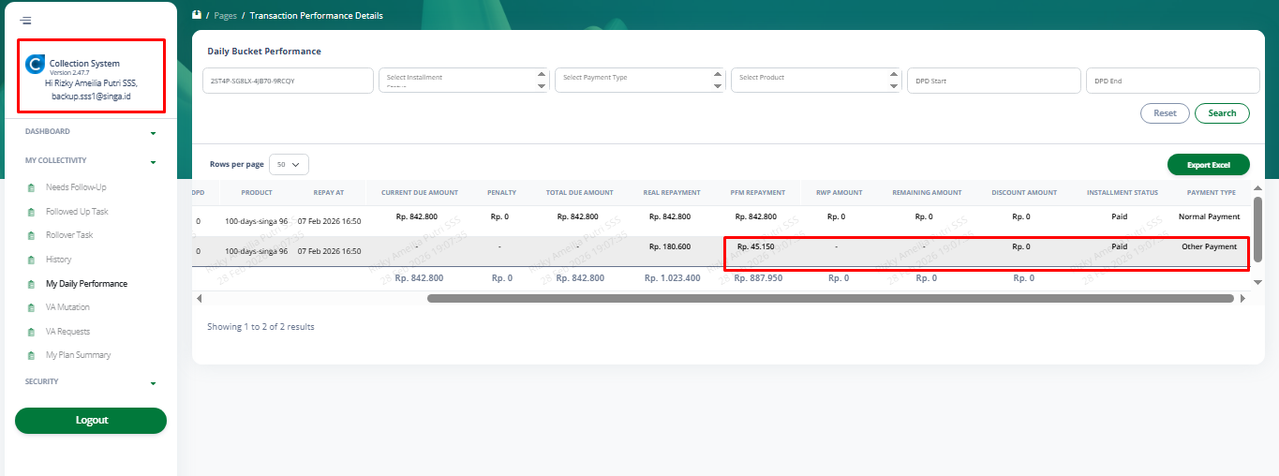1279x476 pixels.
Task: Click the DISCOUNT AMOUNT column header
Action: pos(1024,192)
